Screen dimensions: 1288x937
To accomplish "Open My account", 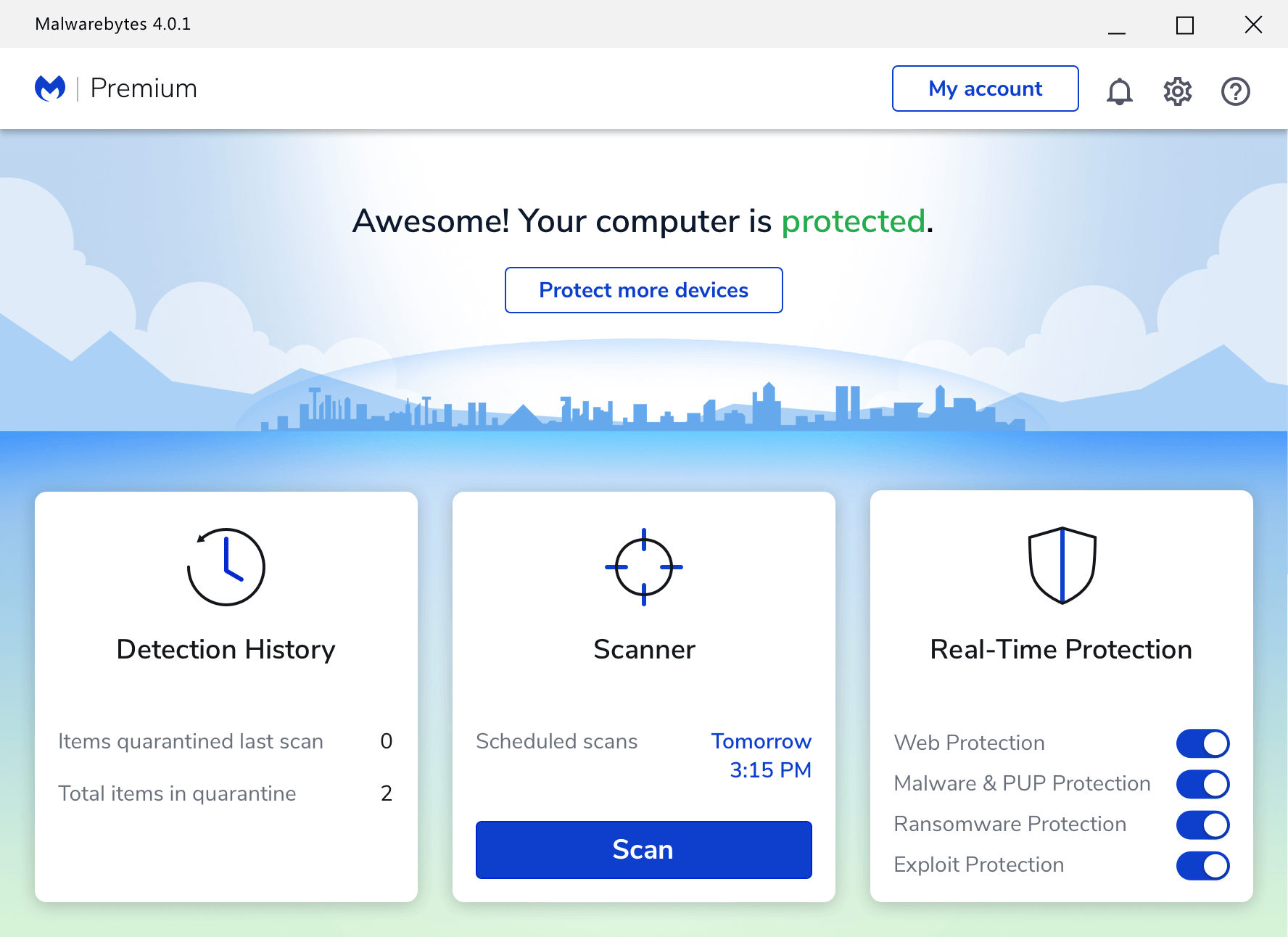I will (x=986, y=88).
